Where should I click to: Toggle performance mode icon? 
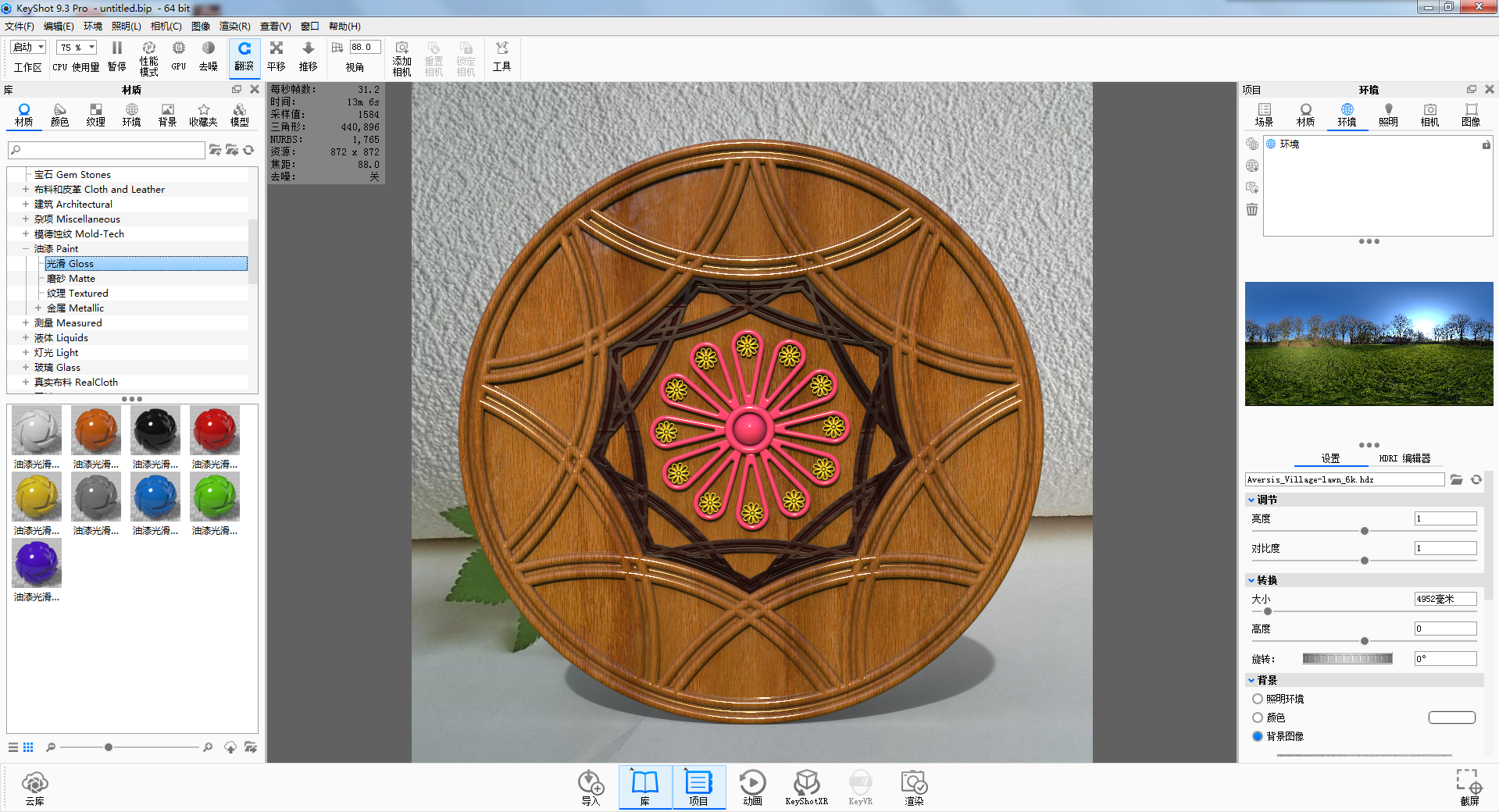coord(149,59)
